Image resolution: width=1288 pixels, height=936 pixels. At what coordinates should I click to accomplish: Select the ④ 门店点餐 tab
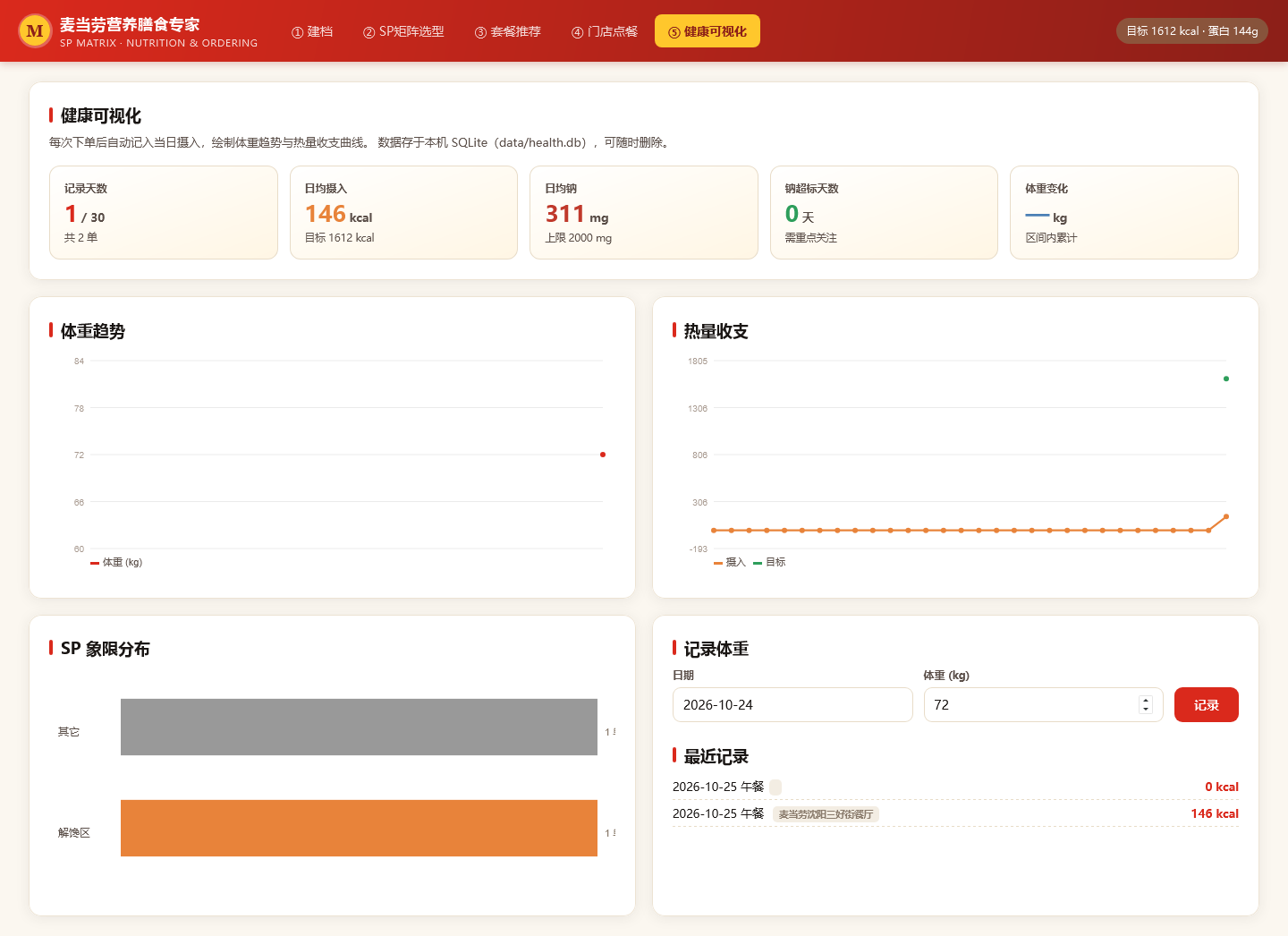pyautogui.click(x=605, y=31)
